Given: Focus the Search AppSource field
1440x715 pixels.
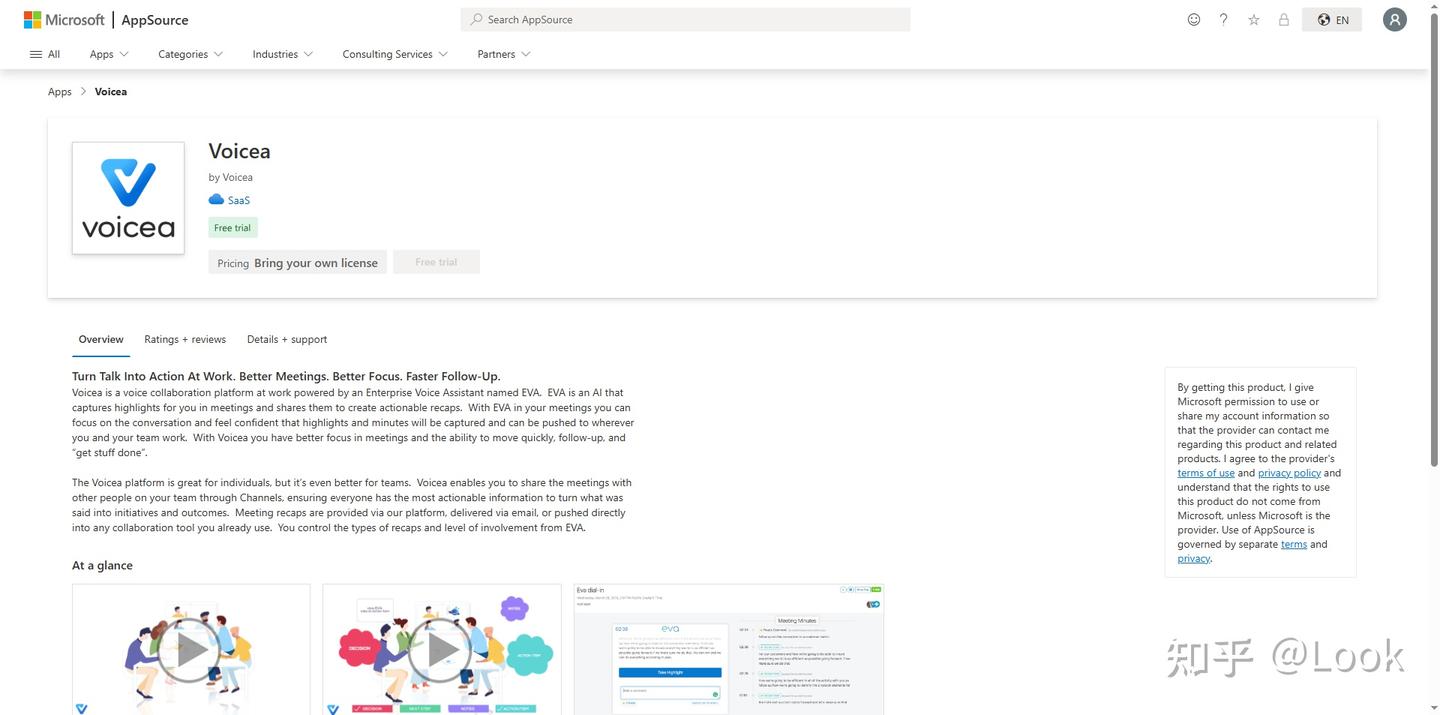Looking at the screenshot, I should (685, 19).
